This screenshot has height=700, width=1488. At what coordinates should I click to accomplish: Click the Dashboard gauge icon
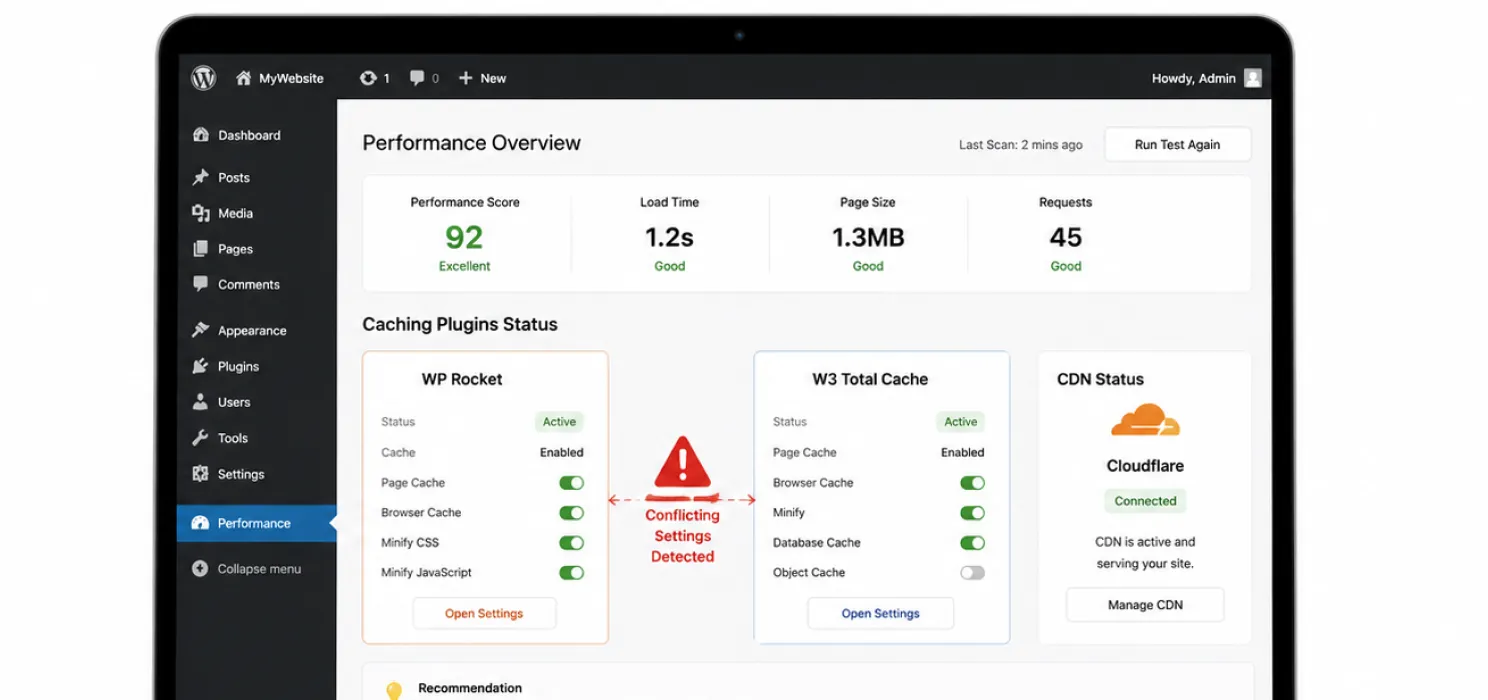click(200, 135)
